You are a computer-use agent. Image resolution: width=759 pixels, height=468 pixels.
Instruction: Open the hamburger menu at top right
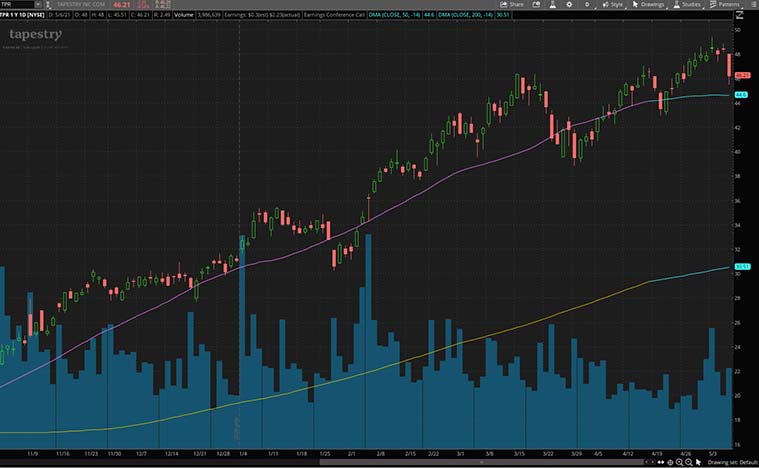point(753,4)
